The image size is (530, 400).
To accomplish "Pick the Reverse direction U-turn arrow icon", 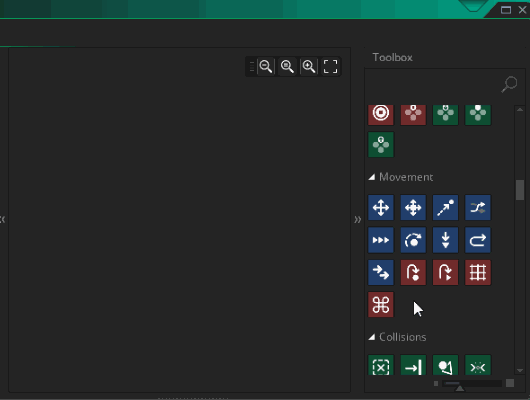I will point(478,240).
